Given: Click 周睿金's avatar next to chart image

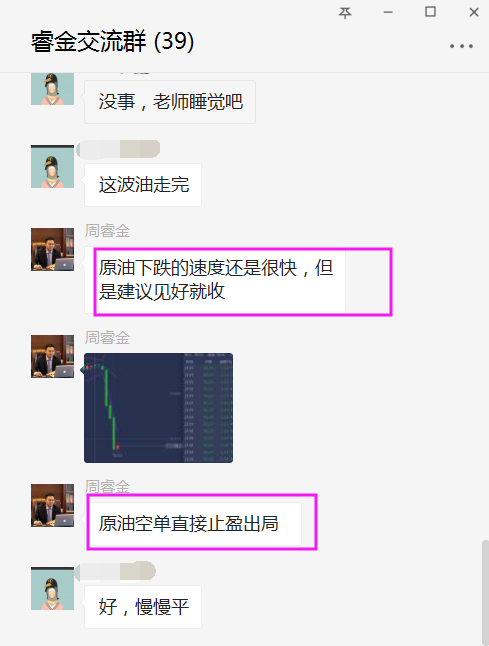Looking at the screenshot, I should [x=52, y=356].
